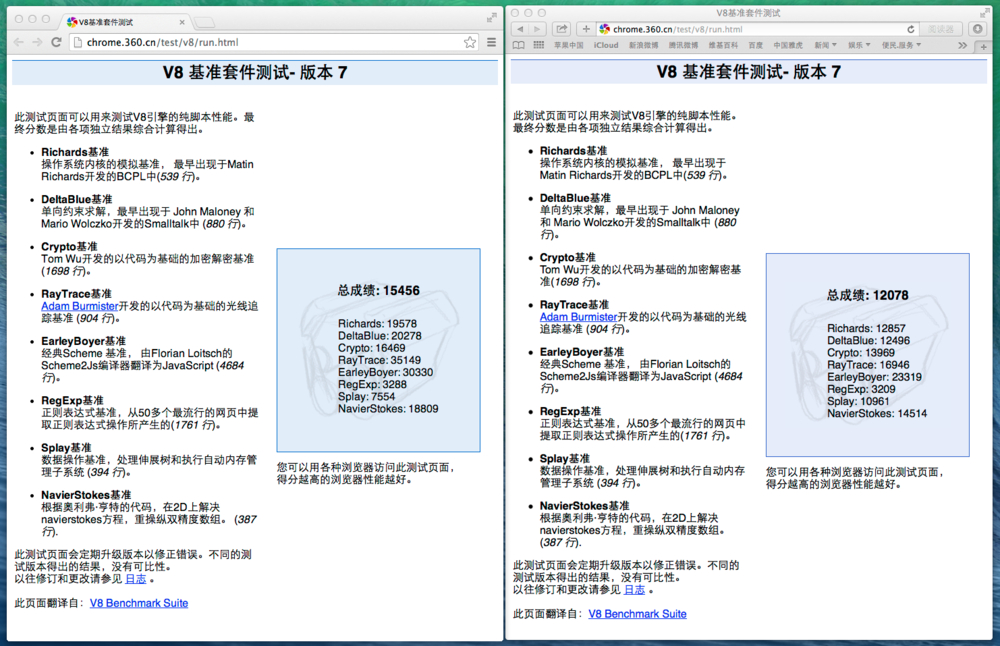The height and width of the screenshot is (646, 1000).
Task: Click Adam Burmister link in Chrome window
Action: pos(80,306)
